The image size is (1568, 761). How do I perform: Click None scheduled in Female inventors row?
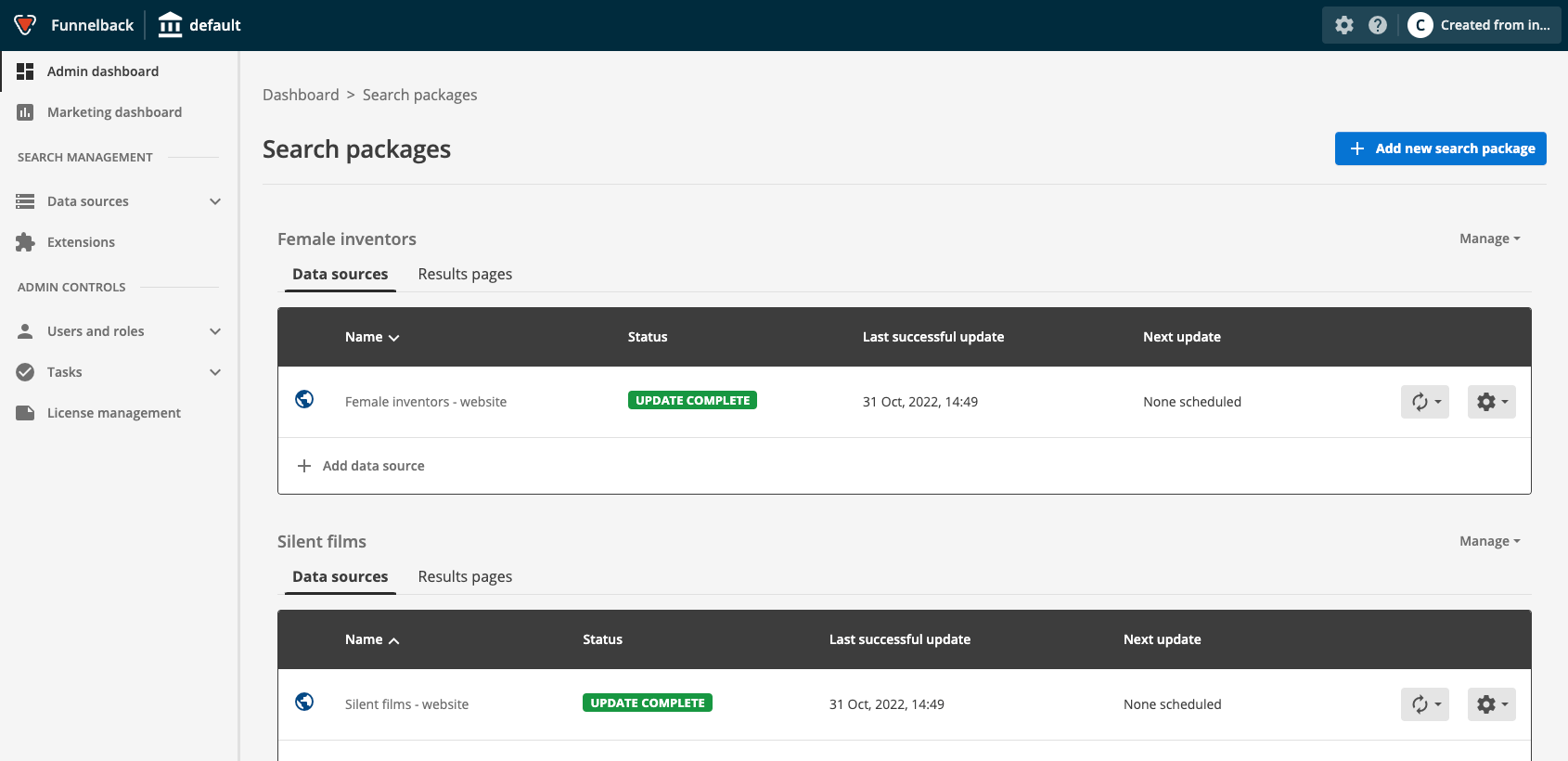[1192, 402]
